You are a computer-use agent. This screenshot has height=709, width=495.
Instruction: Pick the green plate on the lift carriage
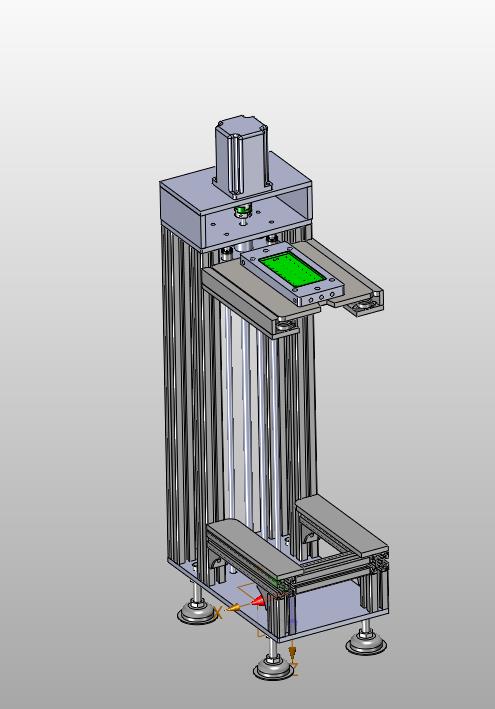click(292, 269)
